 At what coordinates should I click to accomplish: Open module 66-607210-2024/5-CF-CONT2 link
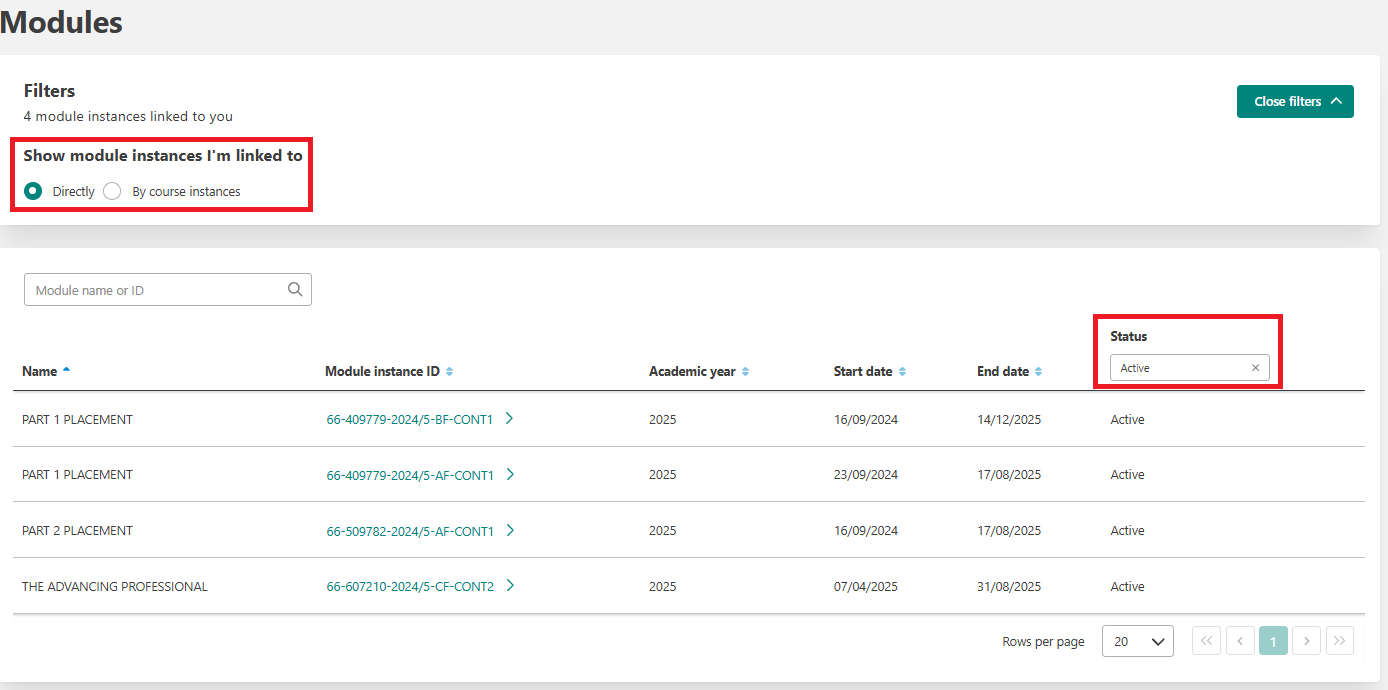tap(410, 587)
